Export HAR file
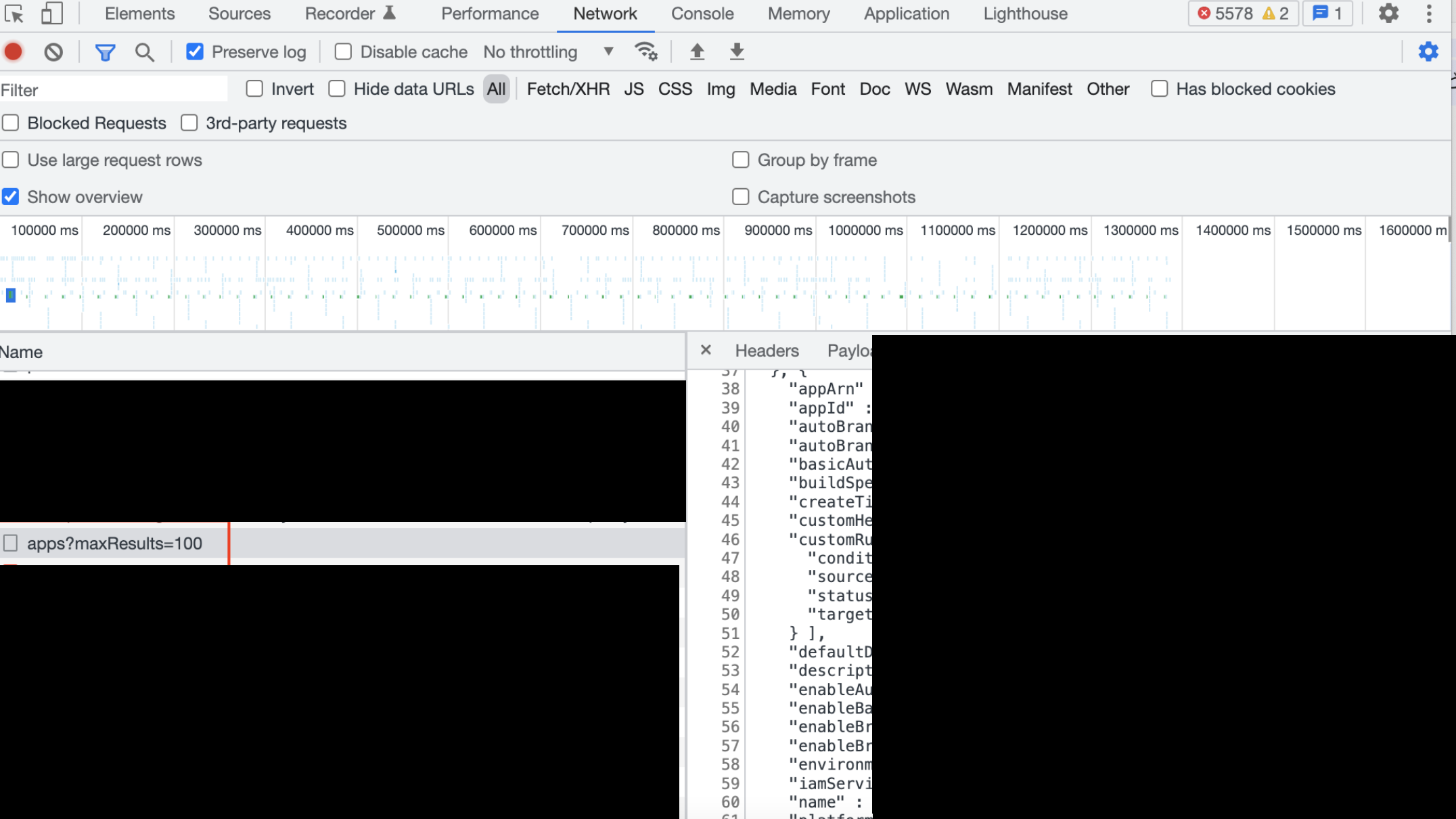This screenshot has width=1456, height=819. (737, 51)
